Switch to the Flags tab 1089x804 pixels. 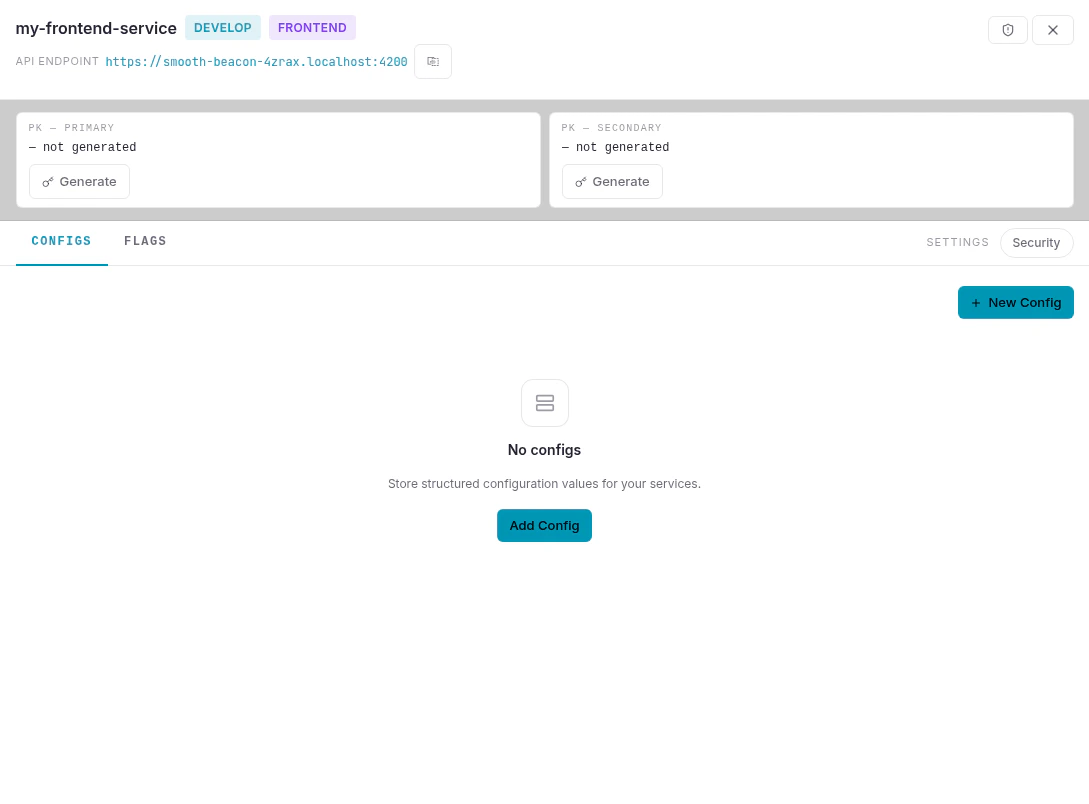[x=145, y=241]
